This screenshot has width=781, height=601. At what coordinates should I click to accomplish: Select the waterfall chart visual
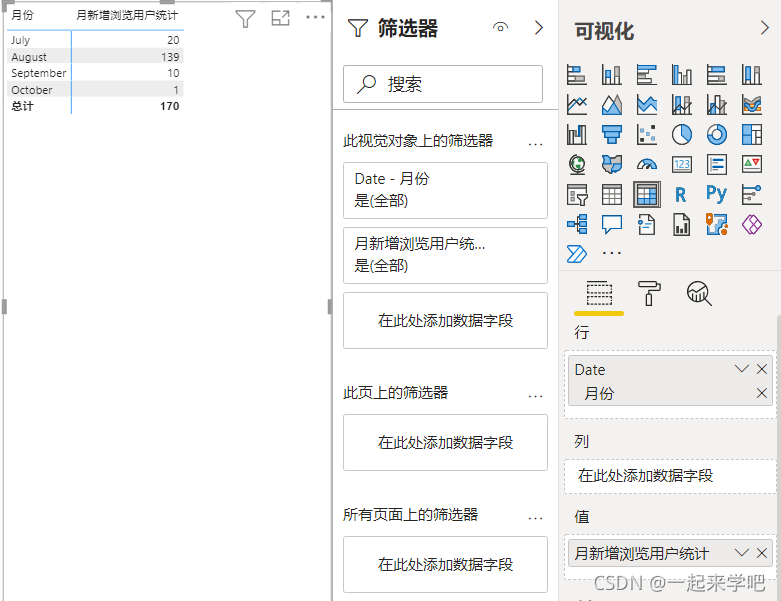pyautogui.click(x=577, y=134)
